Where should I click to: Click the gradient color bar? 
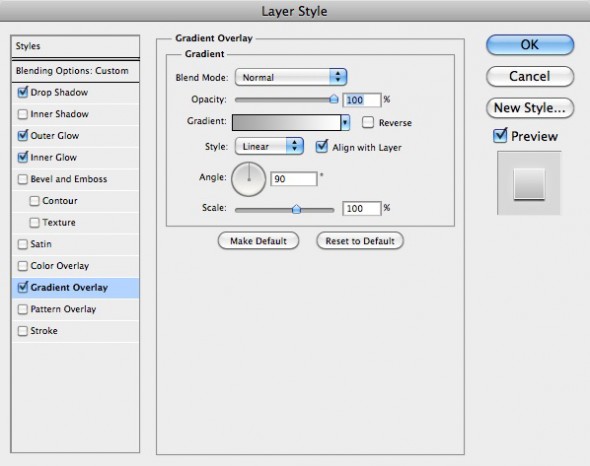(286, 123)
